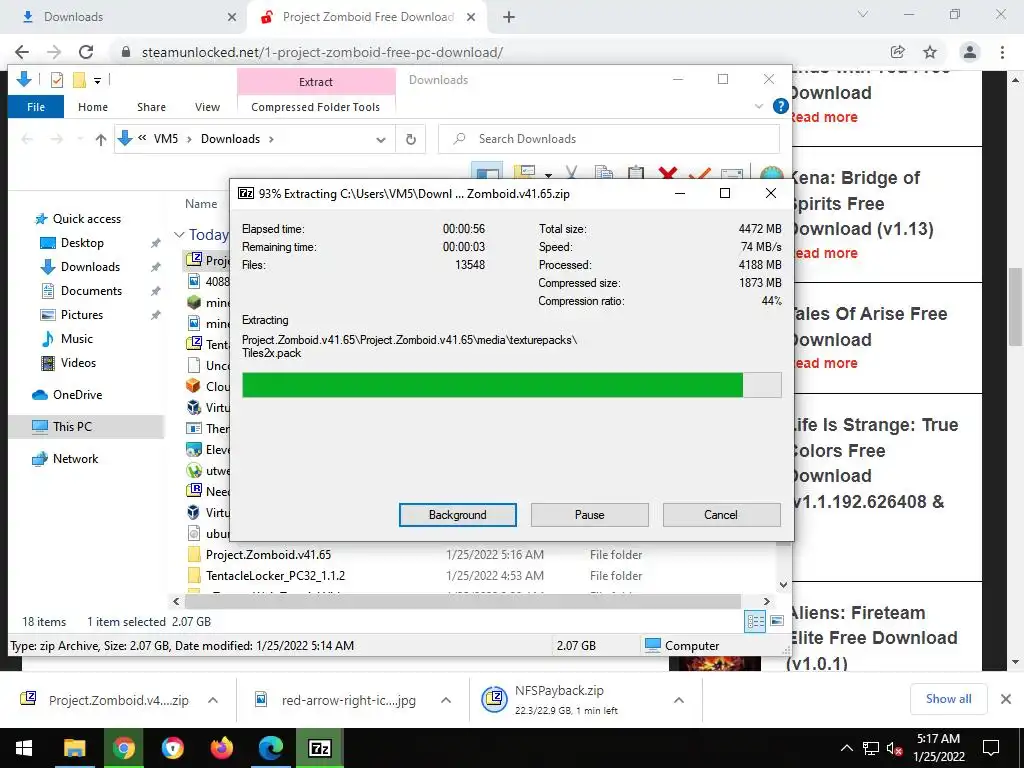Open Quick Access Toolbar customize dropdown
This screenshot has width=1024, height=768.
97,81
